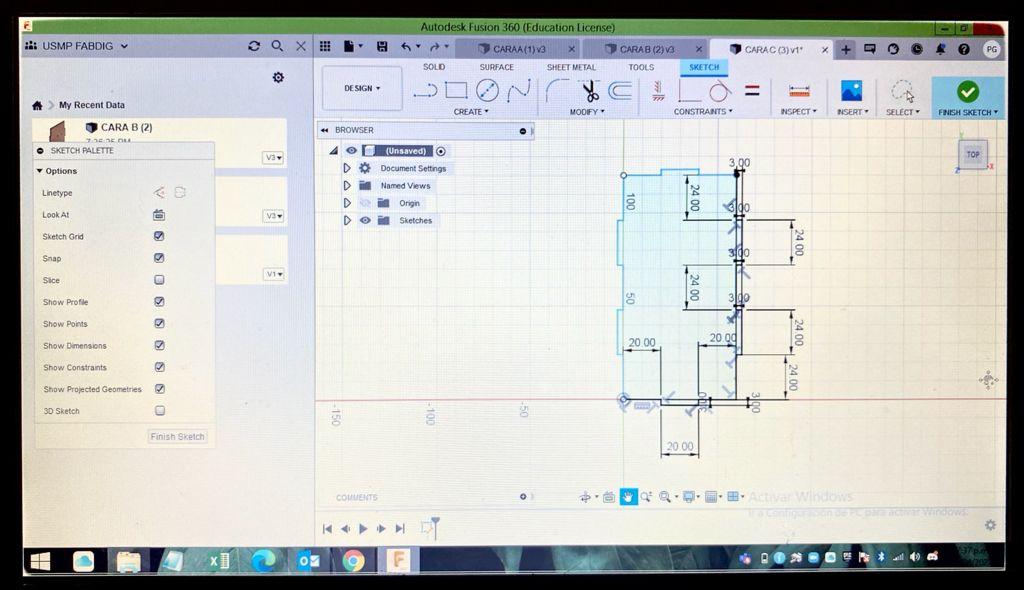Redo the last action
This screenshot has width=1024, height=590.
point(435,46)
